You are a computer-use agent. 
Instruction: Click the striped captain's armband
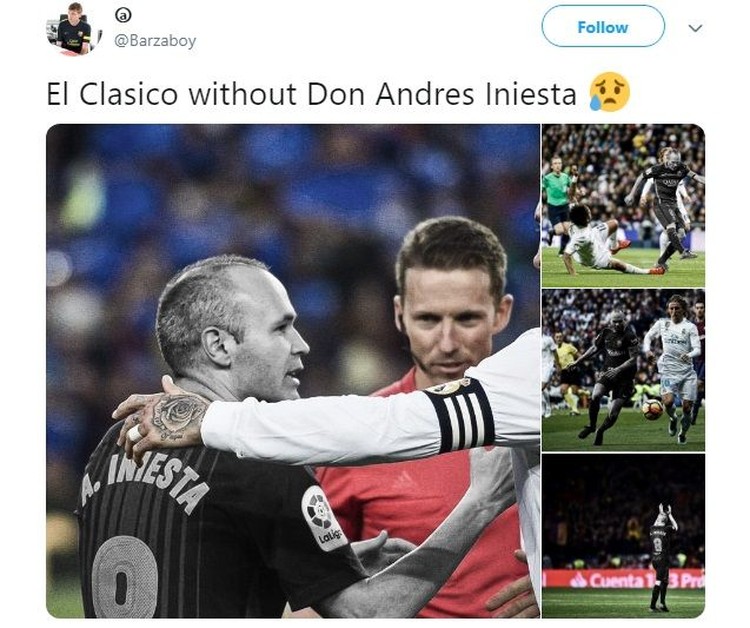coord(460,415)
